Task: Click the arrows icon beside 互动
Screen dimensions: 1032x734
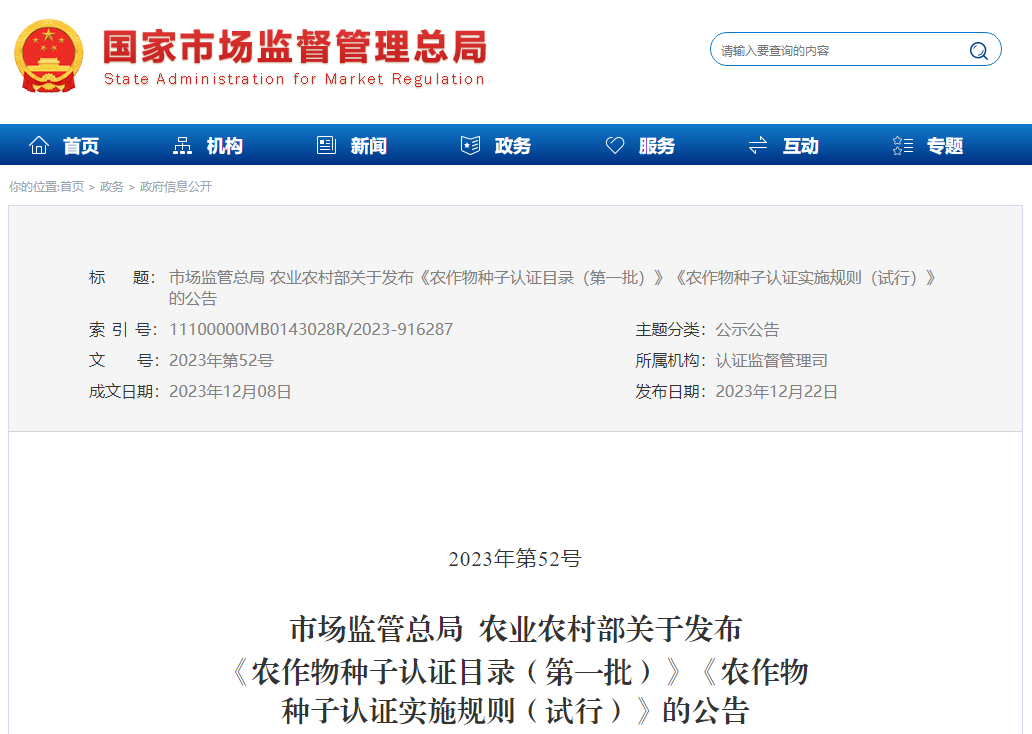Action: pyautogui.click(x=757, y=144)
